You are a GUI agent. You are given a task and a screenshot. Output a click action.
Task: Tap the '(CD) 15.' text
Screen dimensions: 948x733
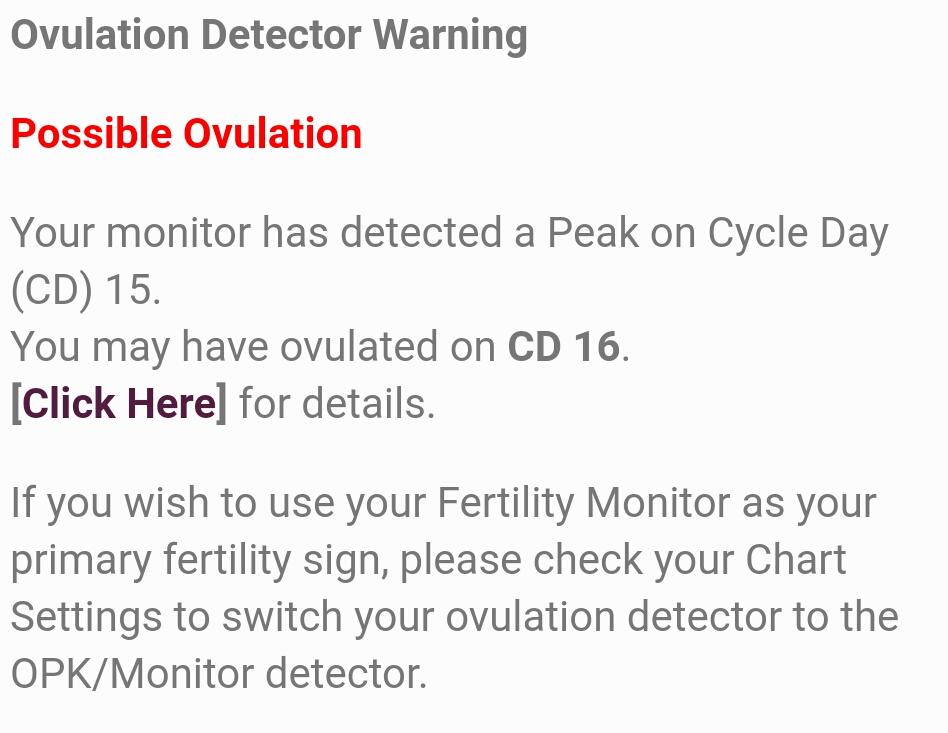pyautogui.click(x=86, y=290)
